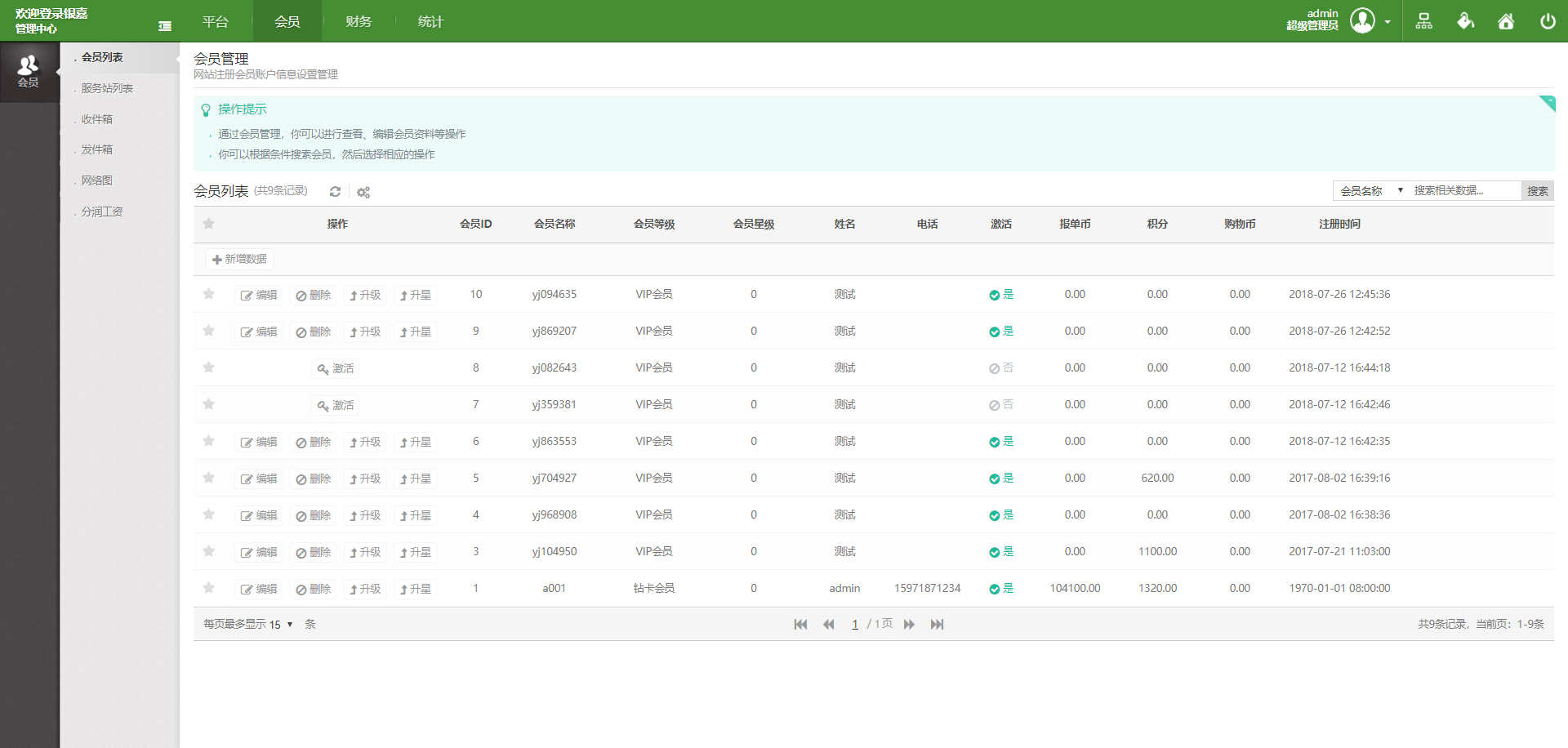The height and width of the screenshot is (748, 1568).
Task: Click the paint bucket theme icon
Action: tap(1466, 21)
